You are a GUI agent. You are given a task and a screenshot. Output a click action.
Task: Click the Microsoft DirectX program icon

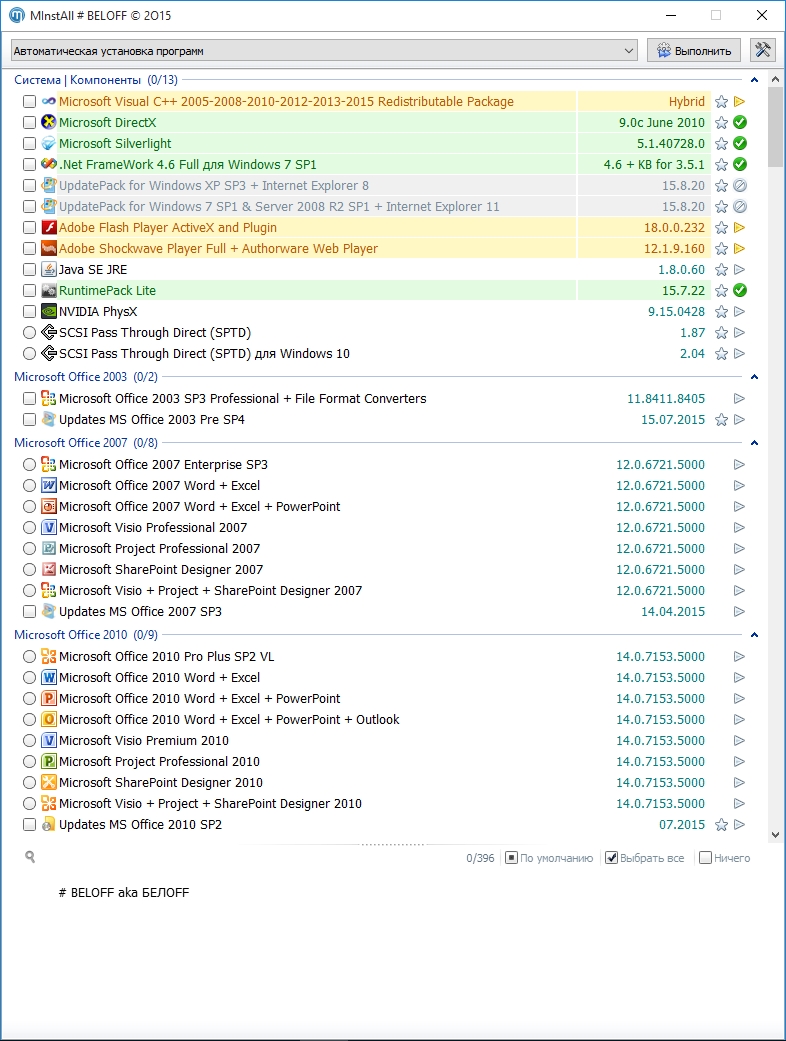click(48, 122)
